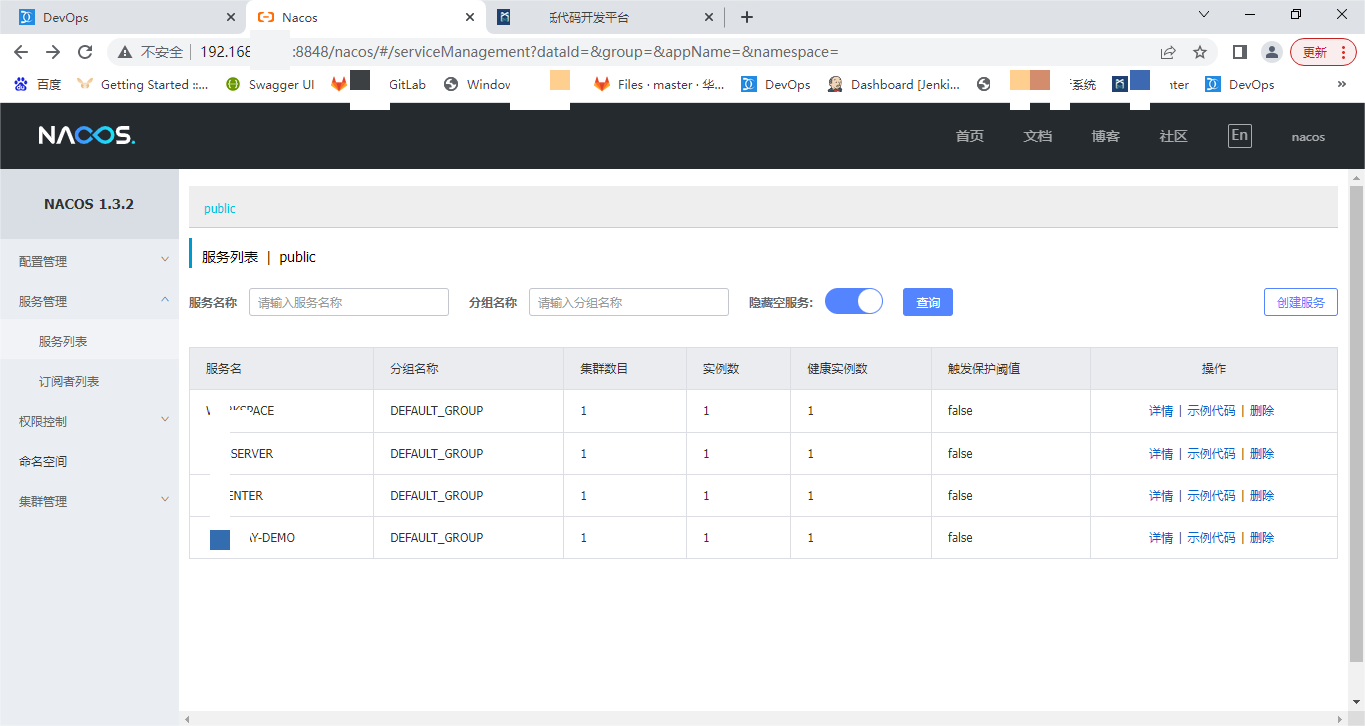The width and height of the screenshot is (1365, 726).
Task: Click the 查询 button
Action: (x=928, y=302)
